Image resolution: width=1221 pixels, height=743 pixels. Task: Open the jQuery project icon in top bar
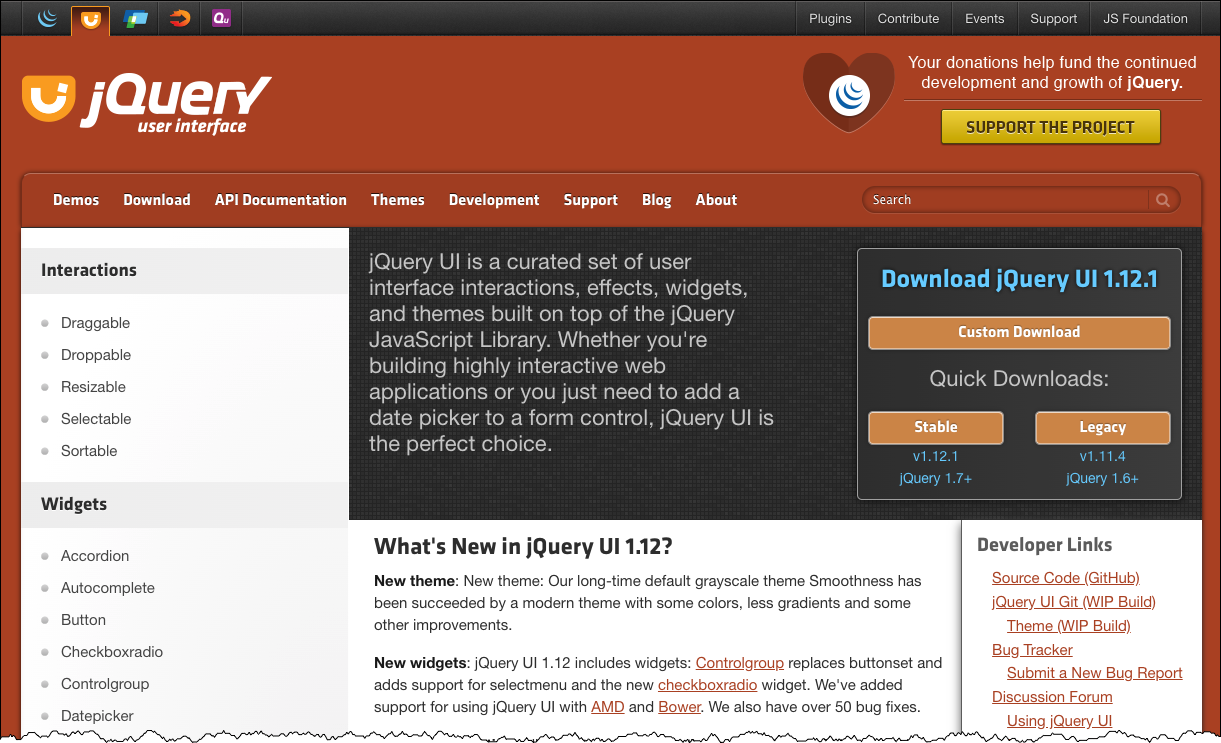click(47, 18)
